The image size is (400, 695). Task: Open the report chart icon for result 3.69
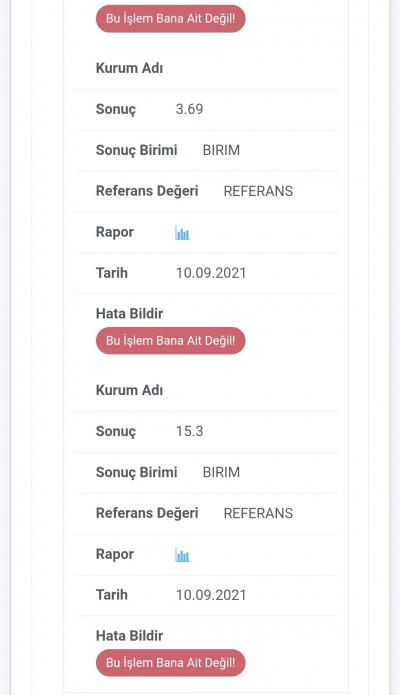tap(182, 233)
